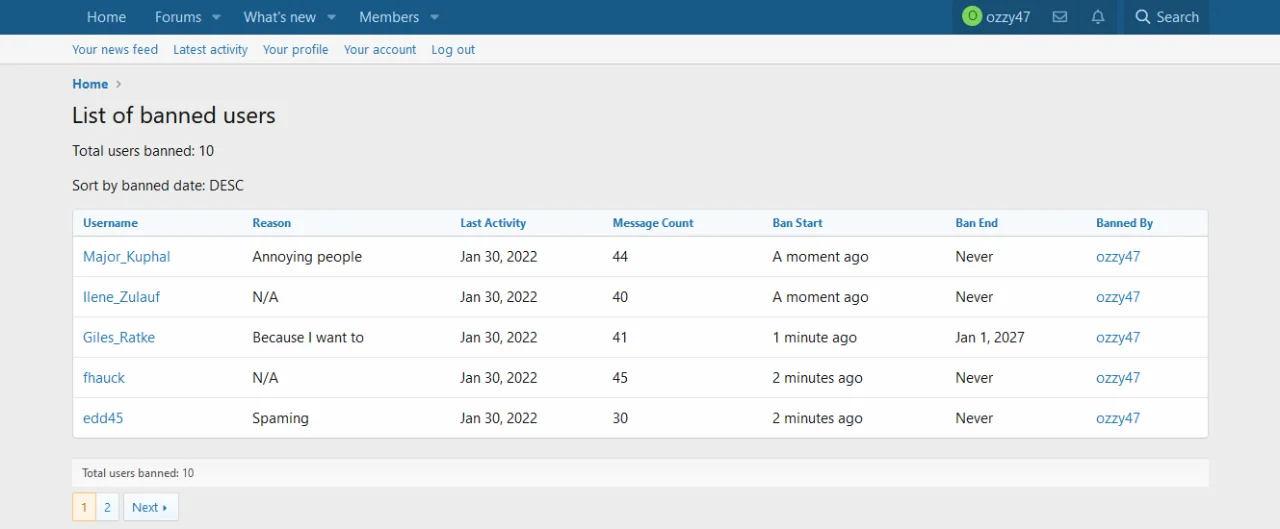This screenshot has width=1280, height=529.
Task: Open Giles_Ratke's user profile
Action: point(118,338)
